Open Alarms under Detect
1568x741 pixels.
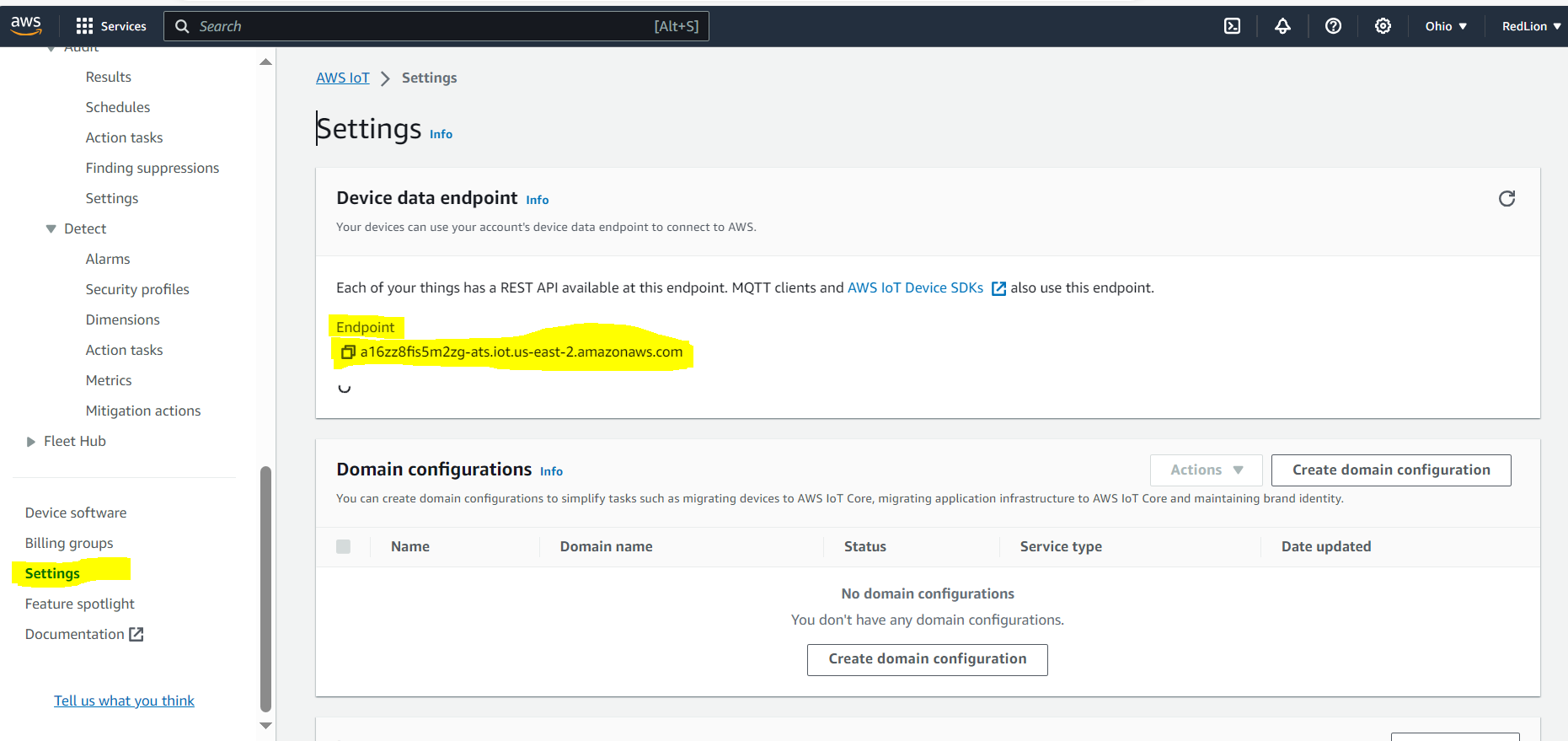tap(108, 259)
